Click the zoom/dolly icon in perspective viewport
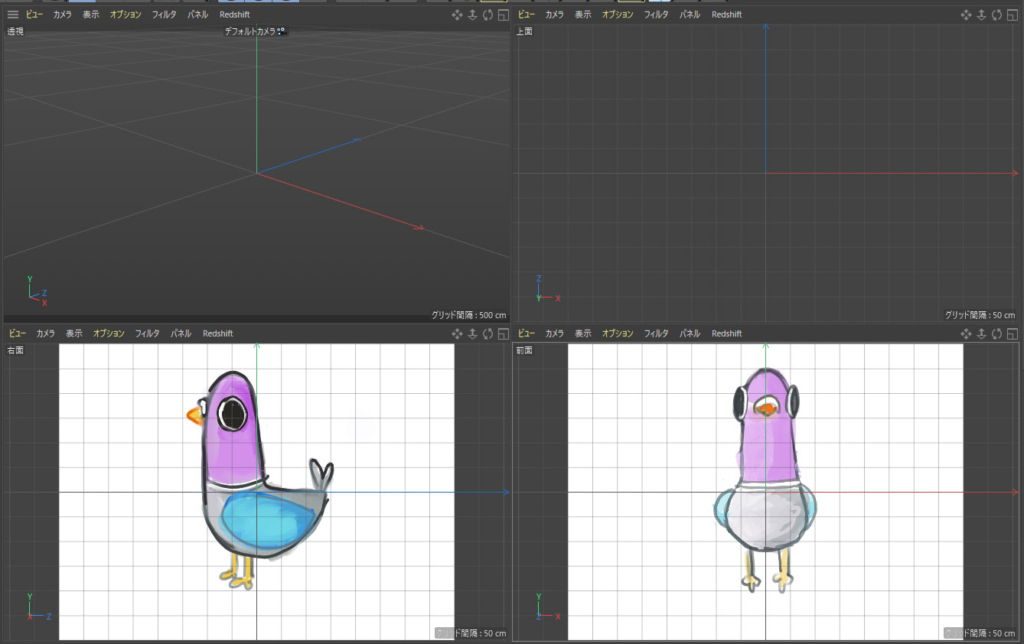The image size is (1024, 644). (x=473, y=15)
